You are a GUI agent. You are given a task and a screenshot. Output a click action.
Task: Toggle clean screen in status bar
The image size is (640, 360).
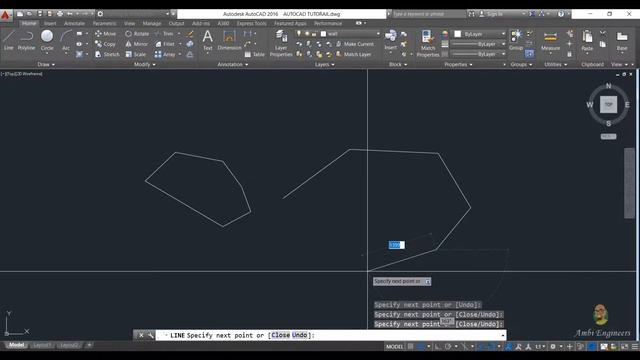[x=624, y=347]
